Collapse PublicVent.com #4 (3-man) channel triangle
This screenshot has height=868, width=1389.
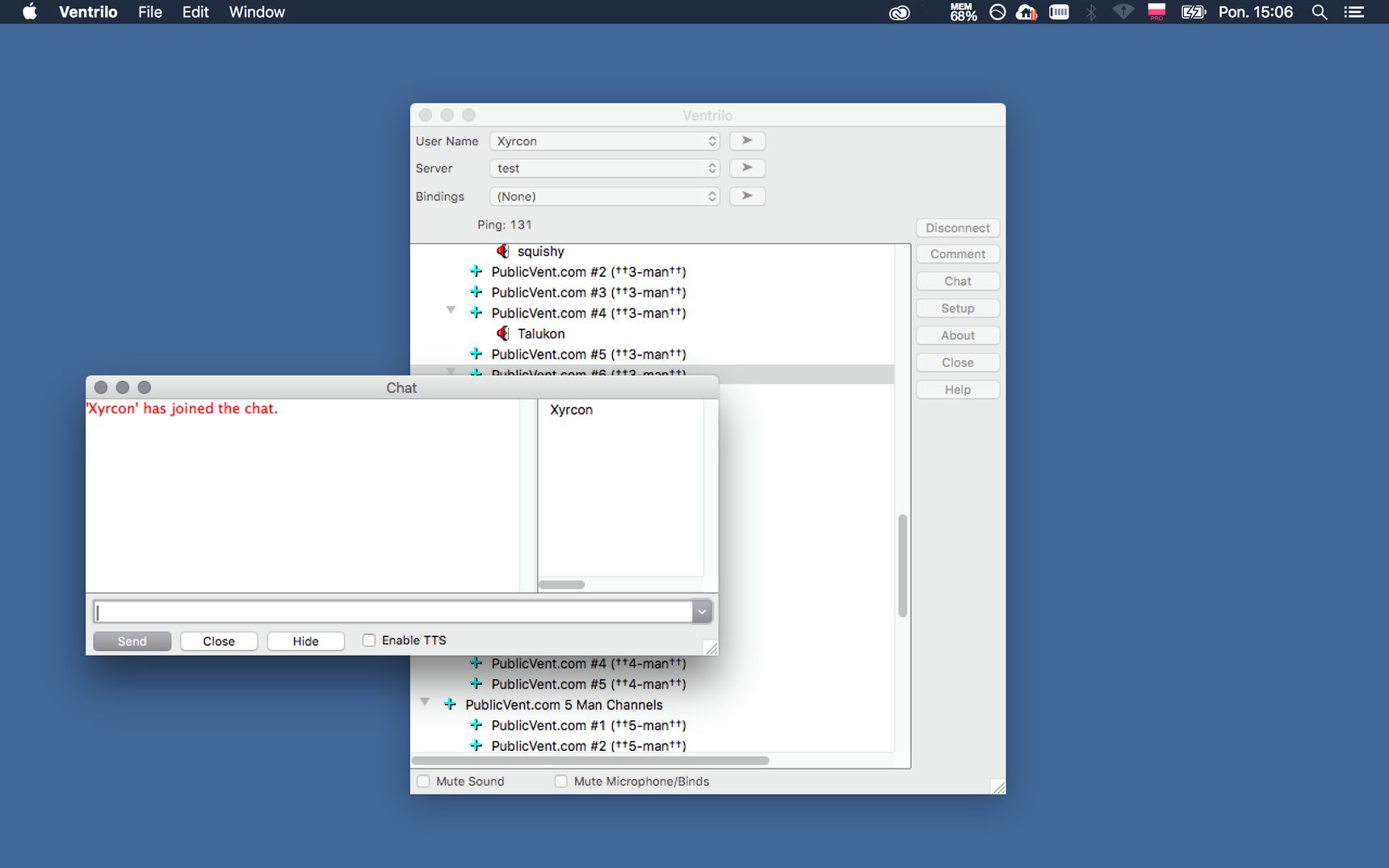point(451,310)
